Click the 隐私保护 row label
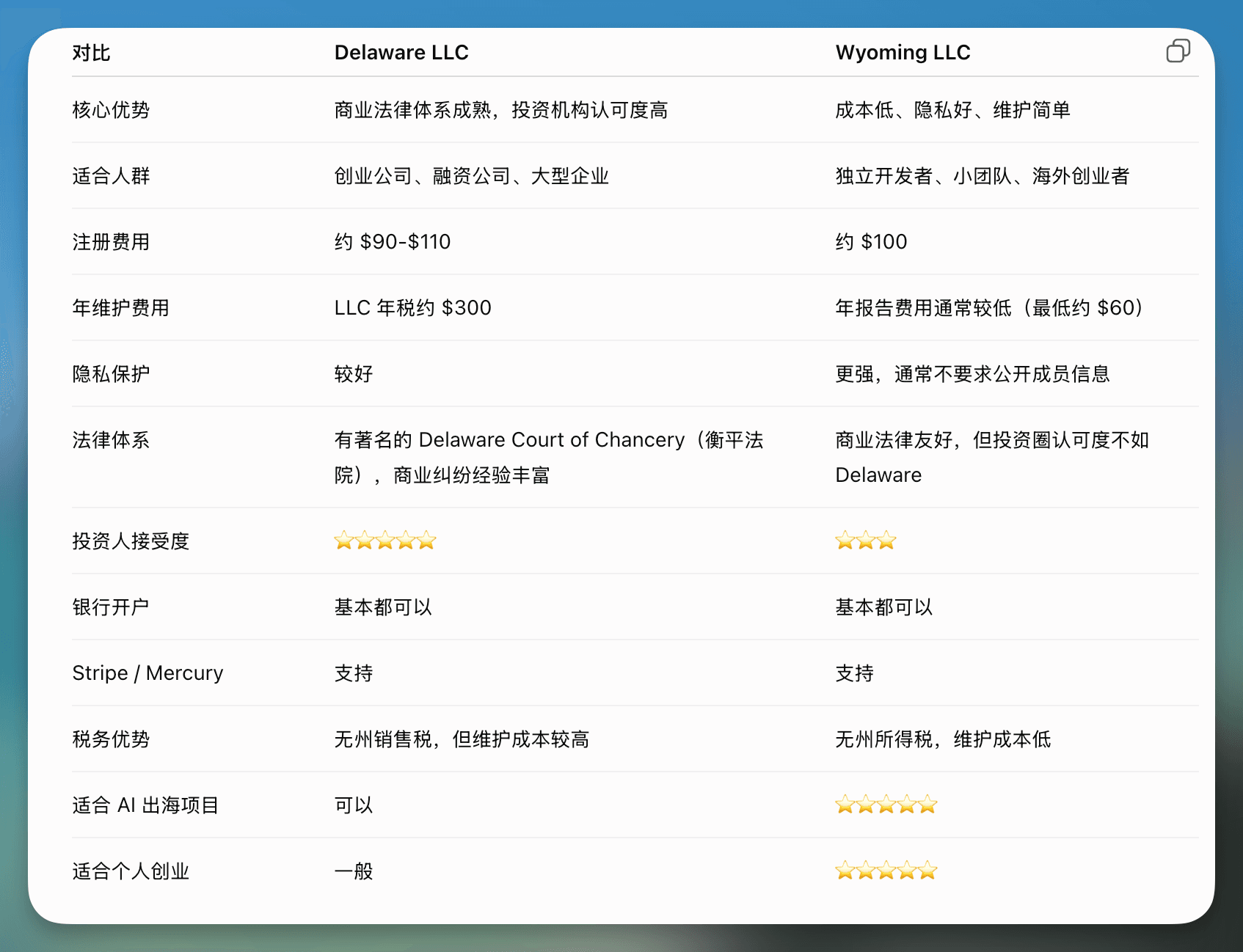Viewport: 1243px width, 952px height. [x=111, y=374]
